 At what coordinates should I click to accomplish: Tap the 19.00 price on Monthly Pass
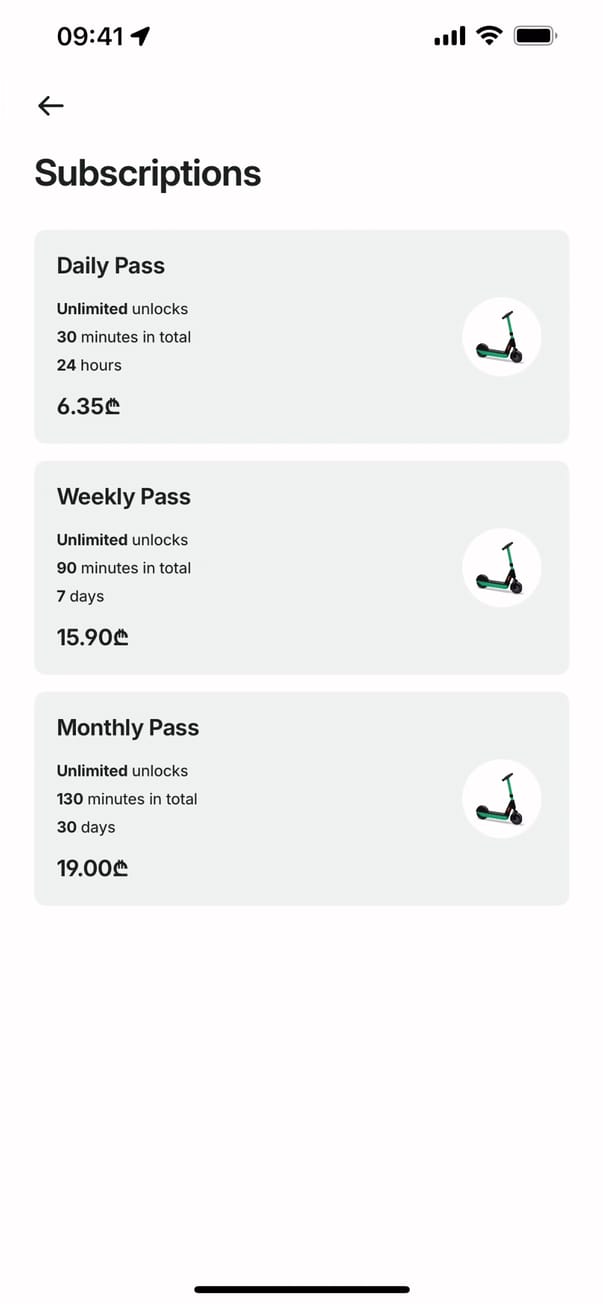coord(93,868)
